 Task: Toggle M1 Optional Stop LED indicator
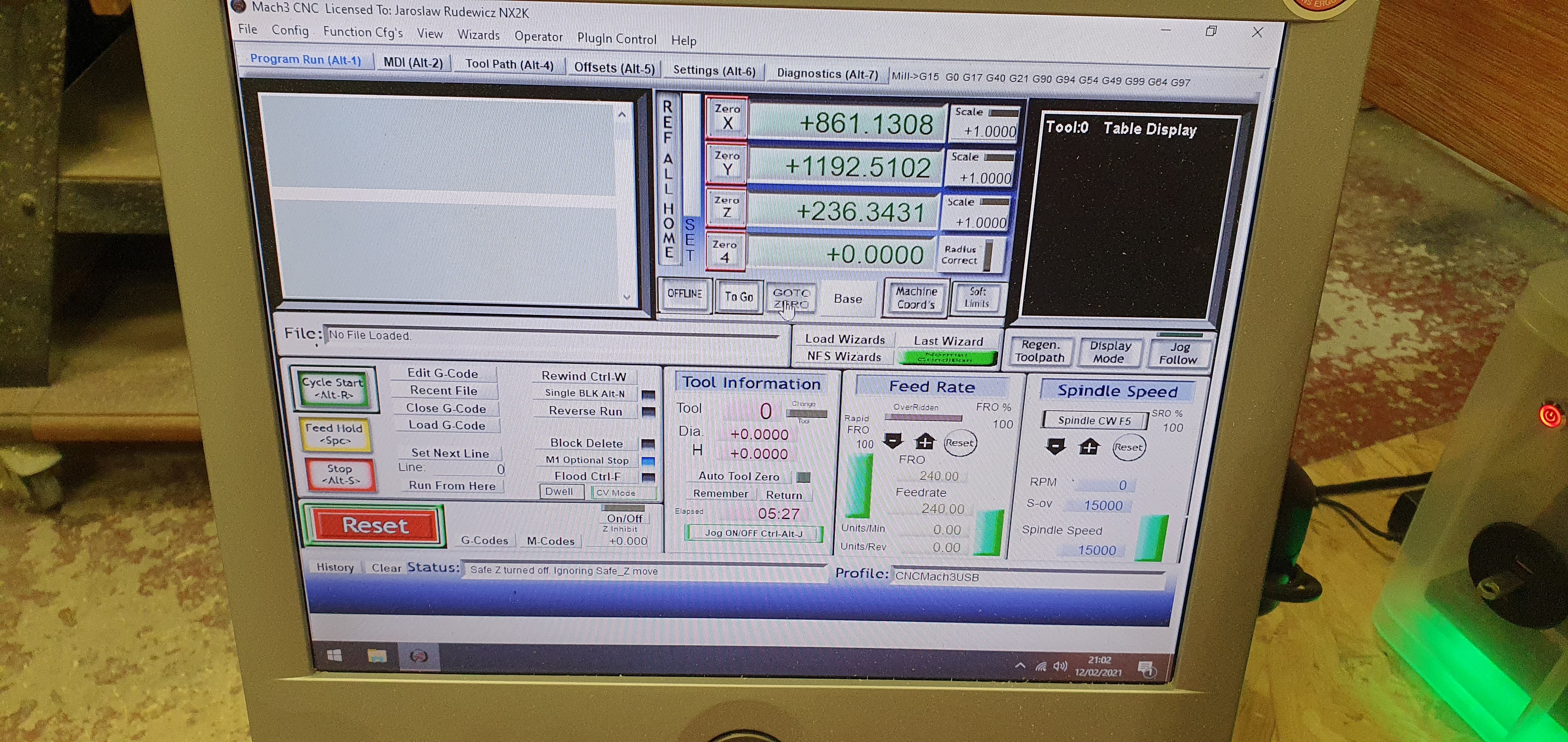click(x=648, y=461)
